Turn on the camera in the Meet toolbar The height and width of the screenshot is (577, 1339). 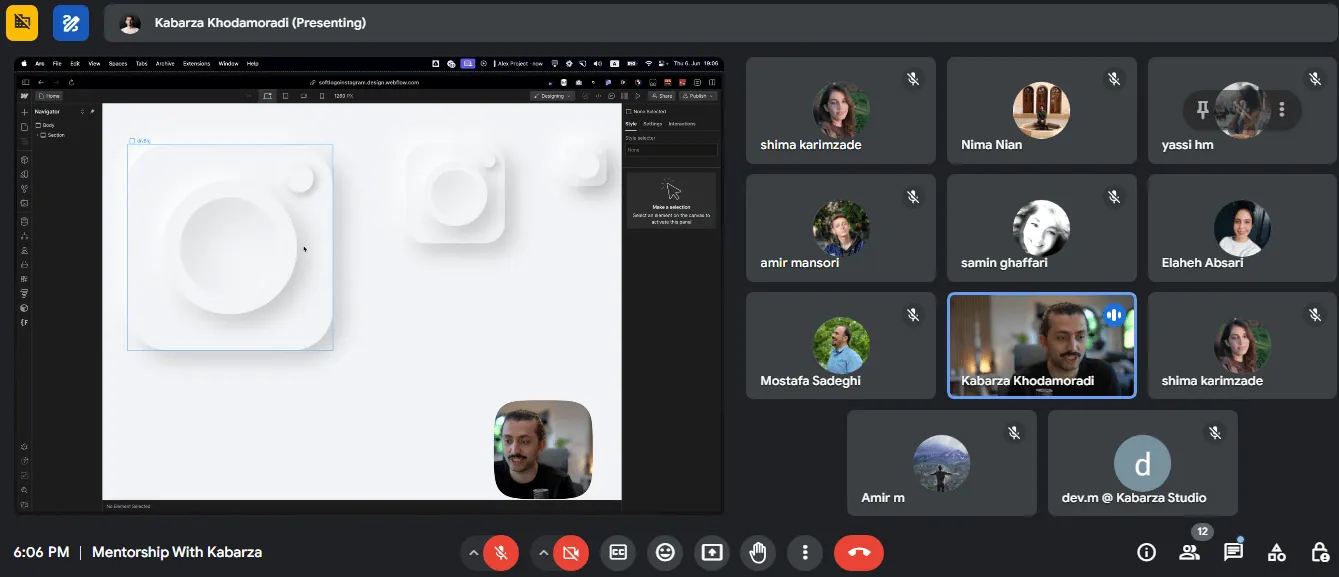[571, 552]
